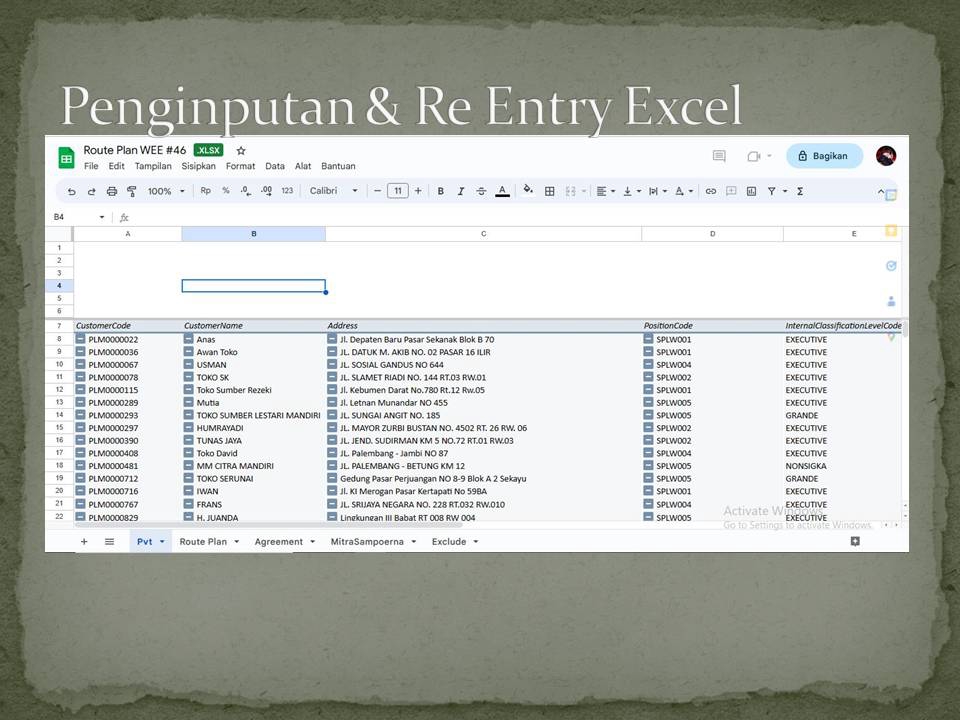Open the fill color bucket
The image size is (960, 720).
click(x=528, y=190)
